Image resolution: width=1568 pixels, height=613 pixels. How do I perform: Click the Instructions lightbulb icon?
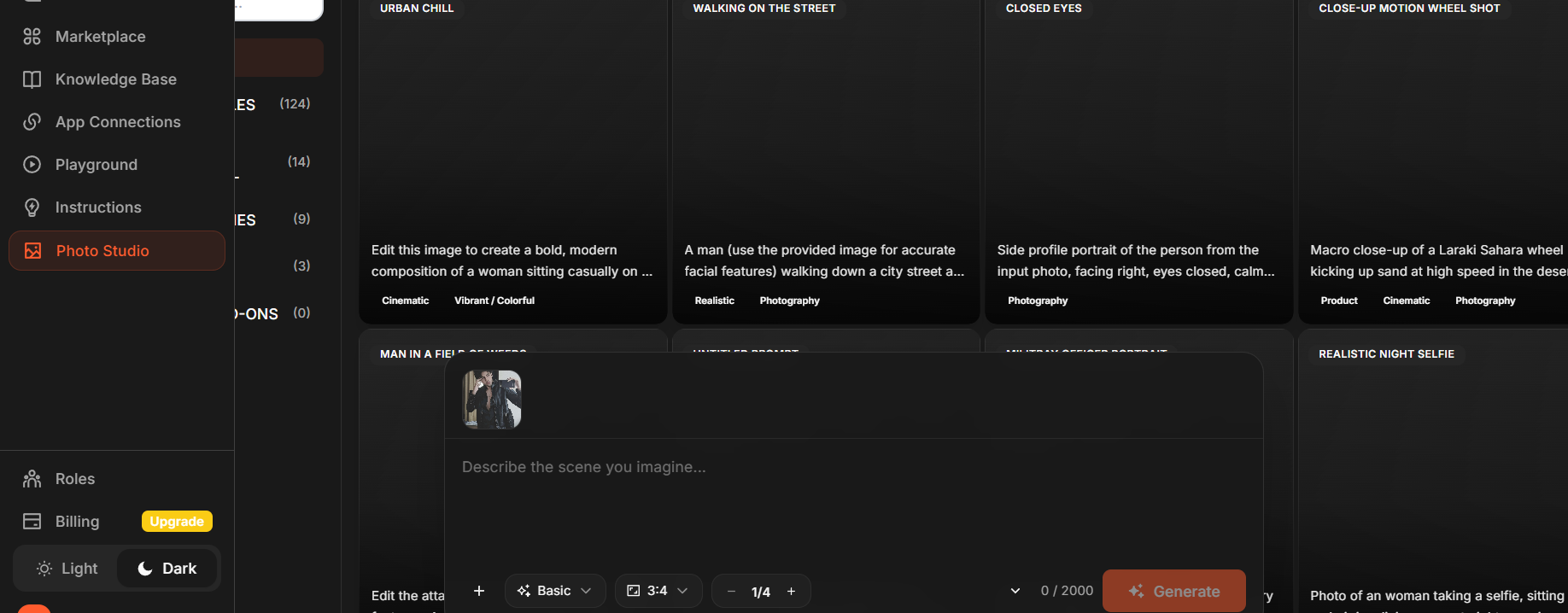pos(32,207)
